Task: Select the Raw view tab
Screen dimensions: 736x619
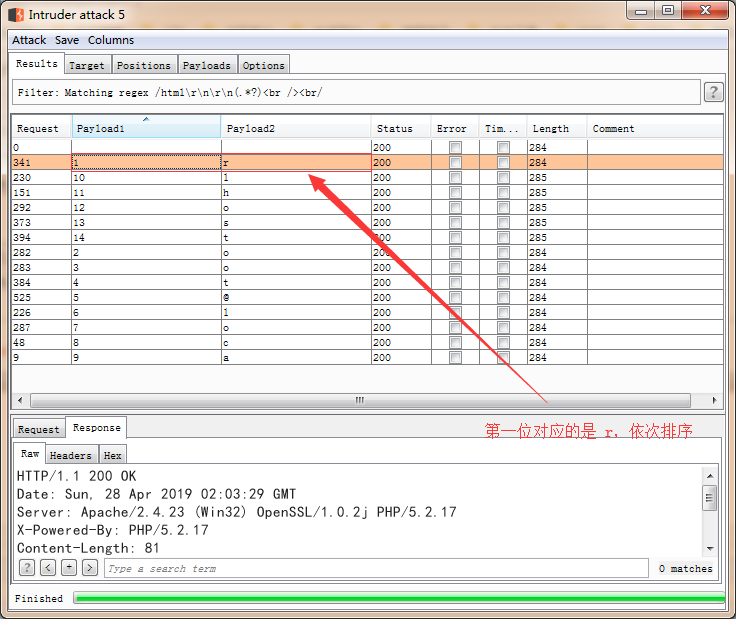Action: click(x=30, y=453)
